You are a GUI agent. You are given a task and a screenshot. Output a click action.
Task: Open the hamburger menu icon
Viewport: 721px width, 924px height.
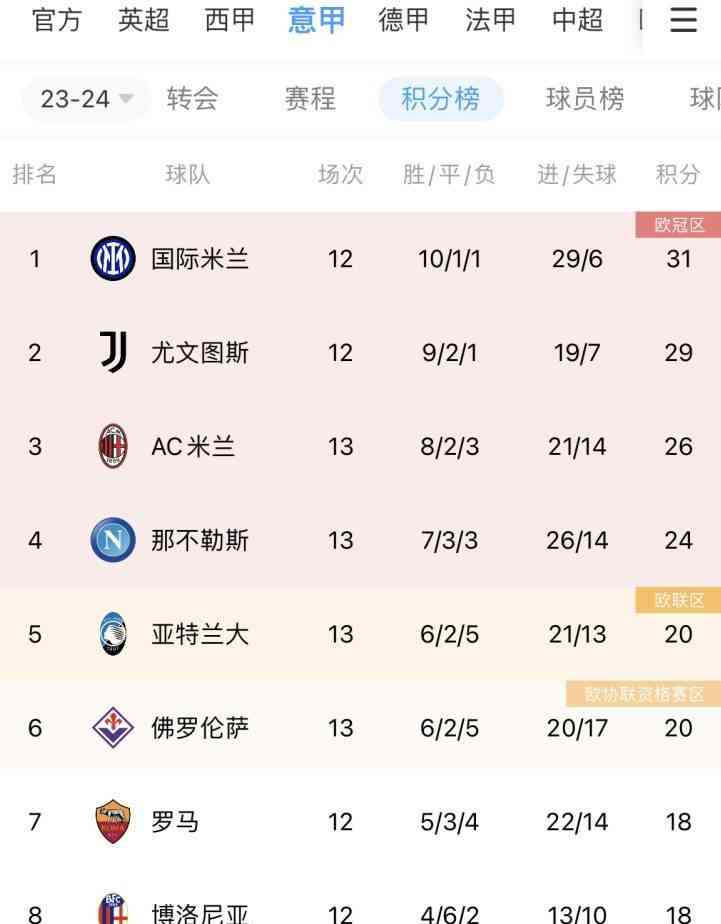pyautogui.click(x=683, y=19)
